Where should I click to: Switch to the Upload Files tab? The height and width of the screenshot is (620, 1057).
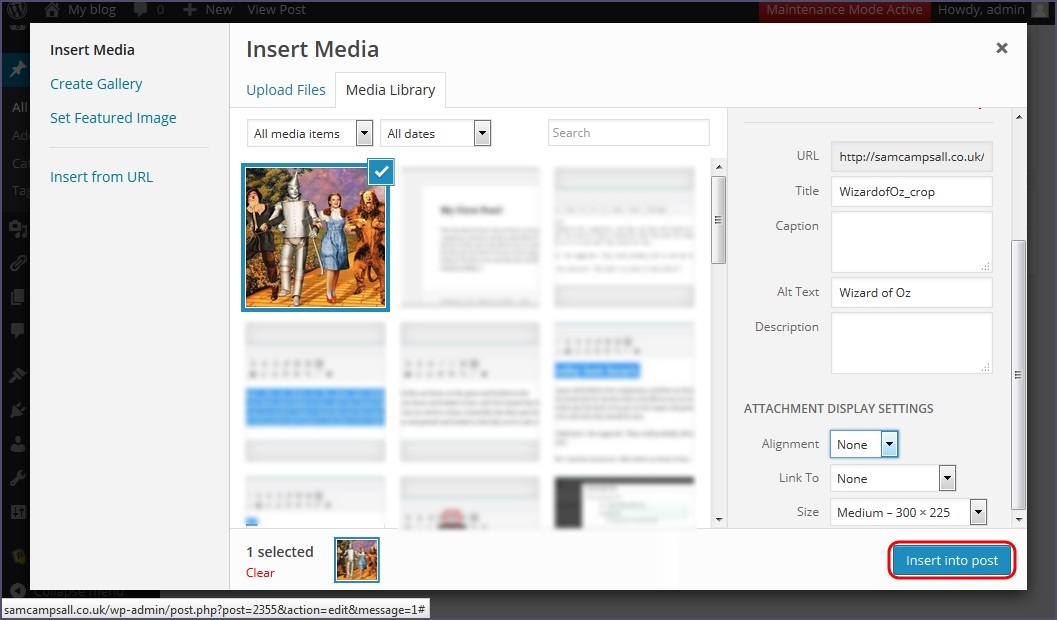pos(286,90)
